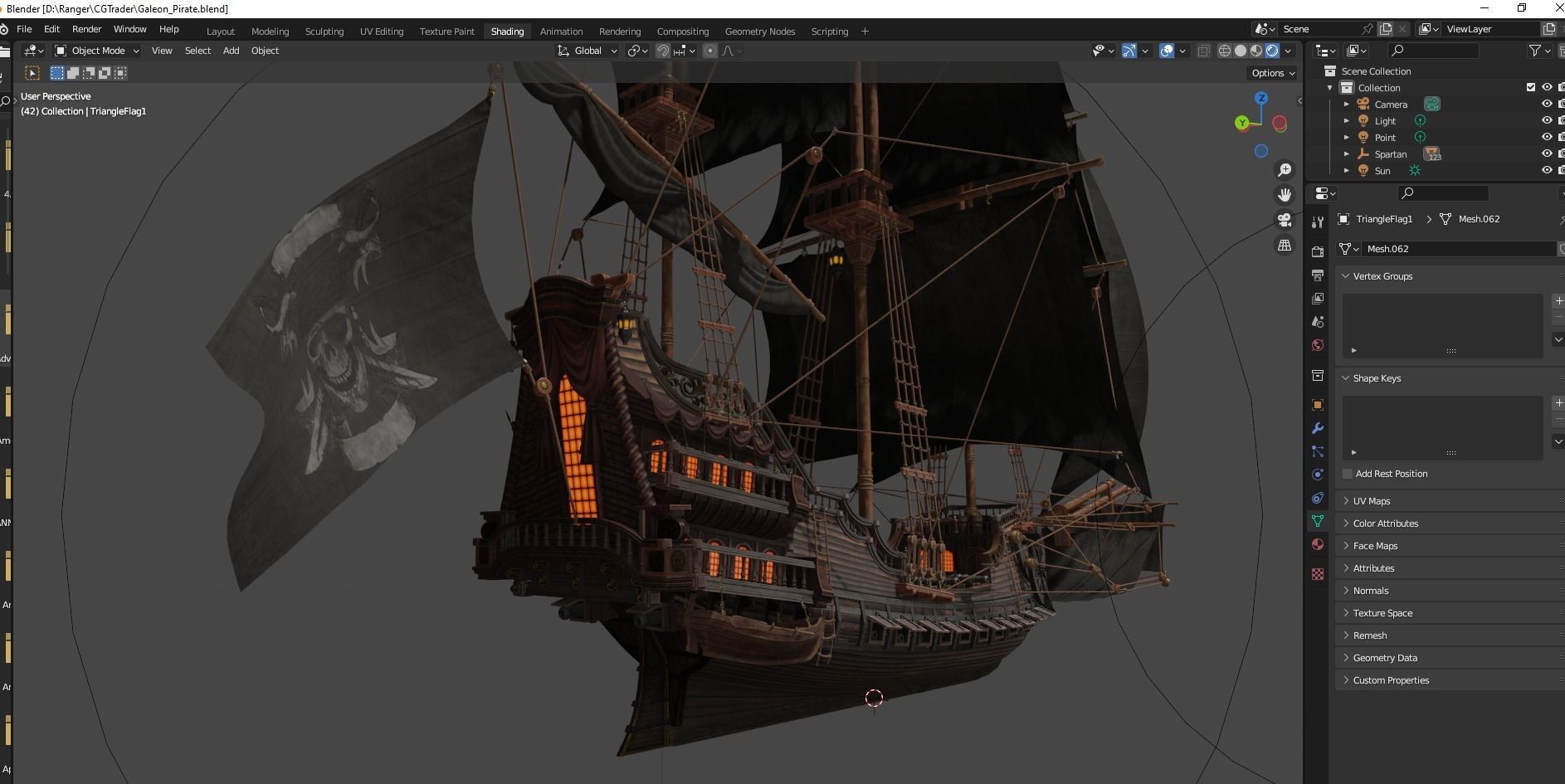Open the Modifiers wrench tab

(1318, 428)
